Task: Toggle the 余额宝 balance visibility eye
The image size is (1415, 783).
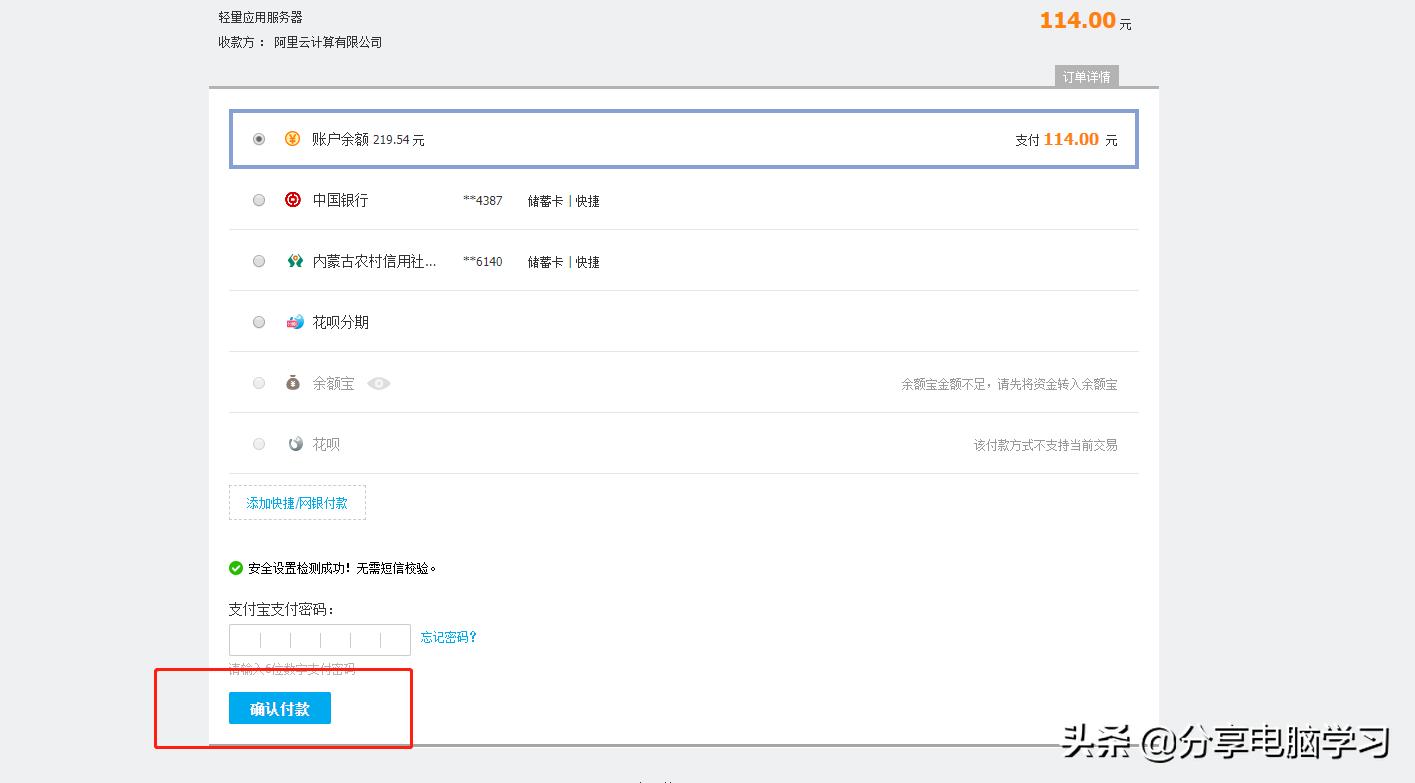Action: (x=380, y=382)
